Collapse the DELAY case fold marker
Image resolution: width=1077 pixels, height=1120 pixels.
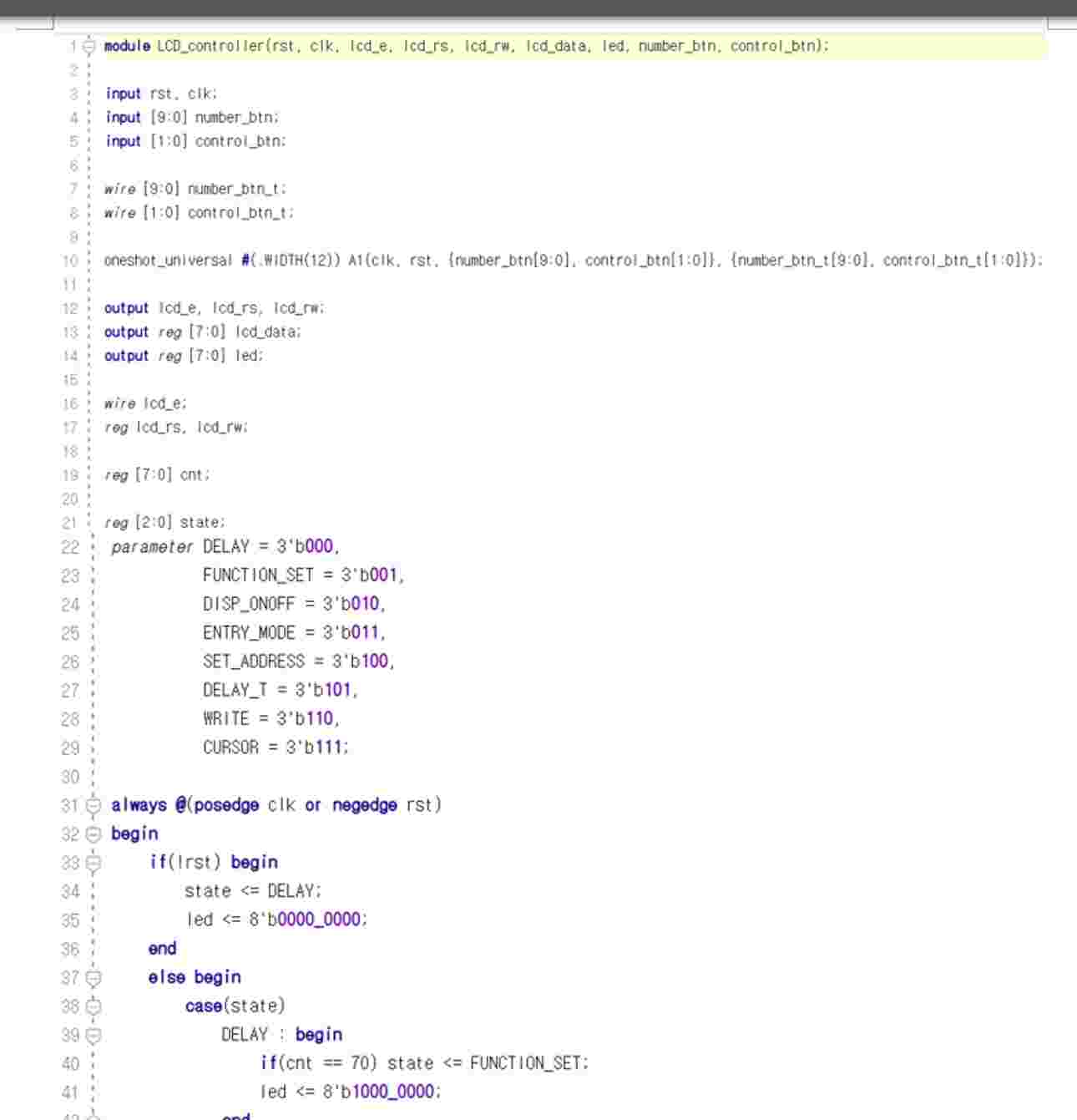[x=91, y=1034]
